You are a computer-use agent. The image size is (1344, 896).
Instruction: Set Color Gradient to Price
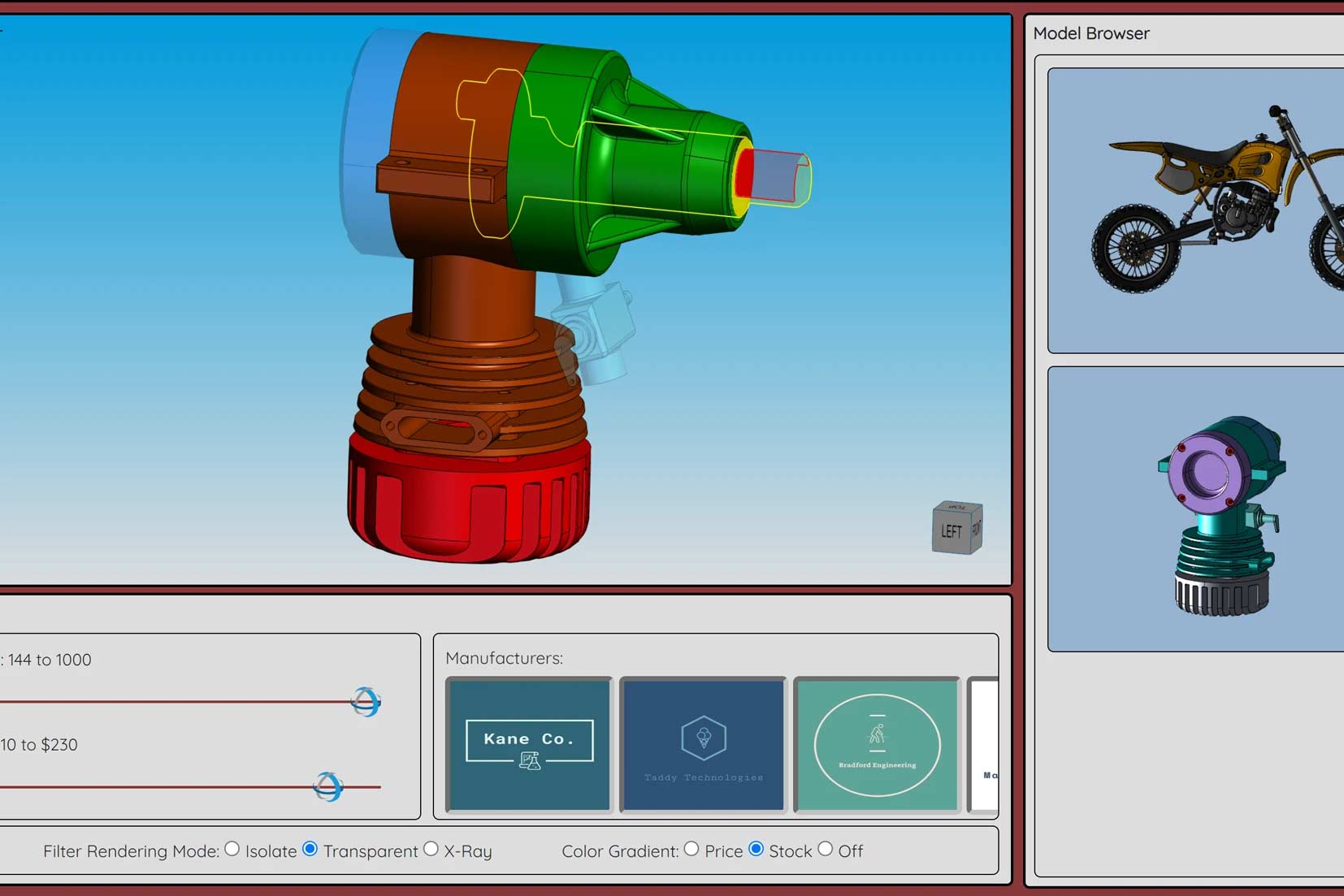692,849
